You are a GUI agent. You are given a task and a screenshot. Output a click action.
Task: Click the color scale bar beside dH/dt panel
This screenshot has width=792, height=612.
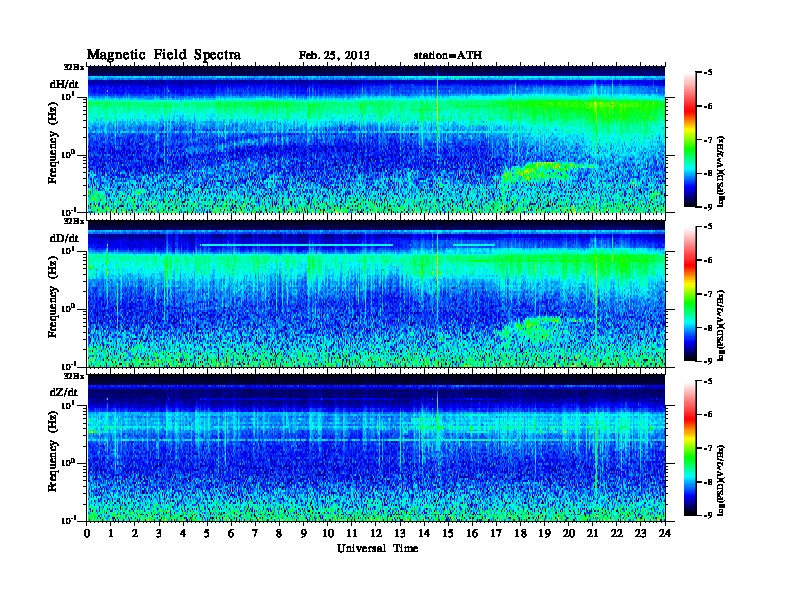coord(690,140)
